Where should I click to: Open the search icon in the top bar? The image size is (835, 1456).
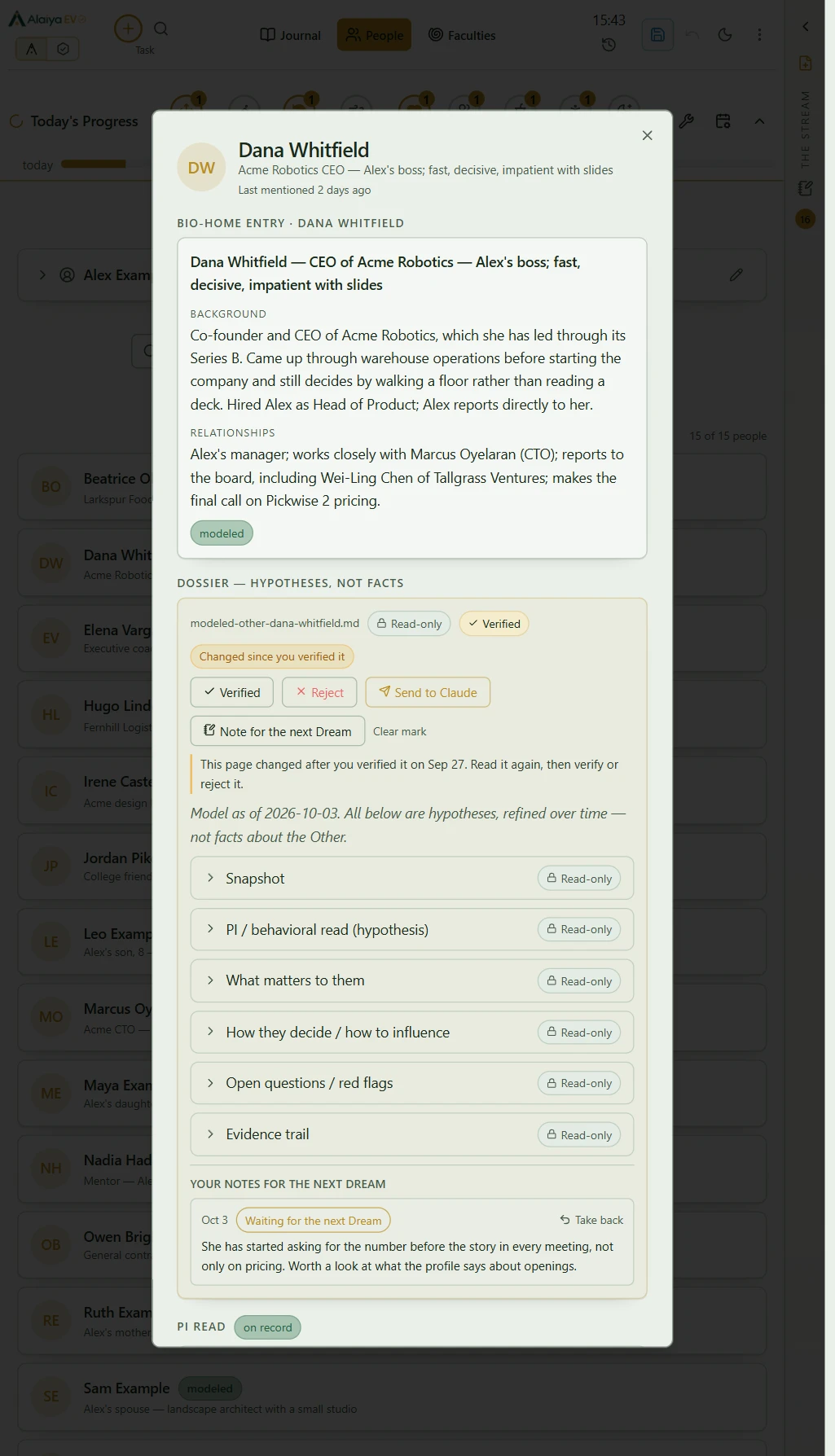(160, 29)
